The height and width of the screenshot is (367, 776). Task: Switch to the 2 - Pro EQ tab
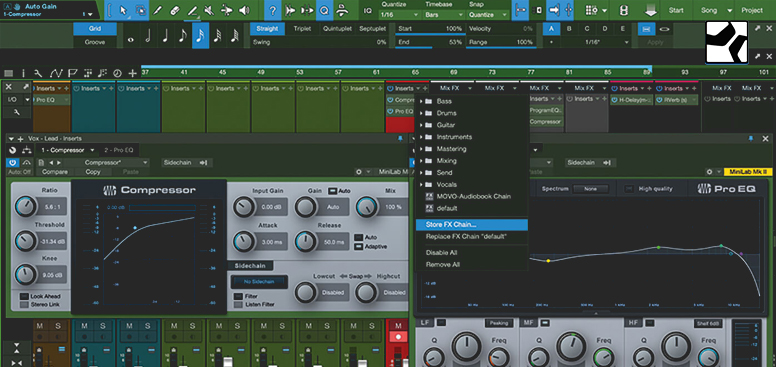click(x=118, y=150)
